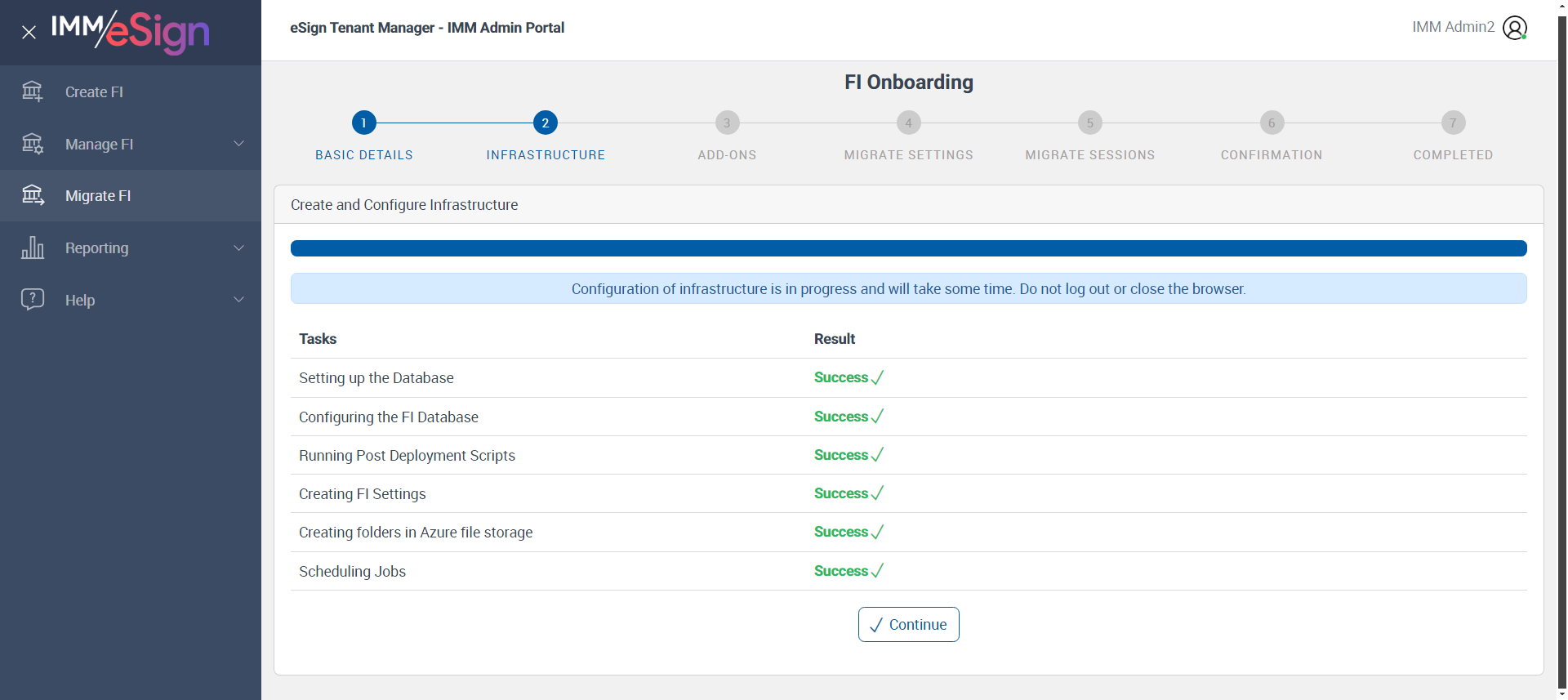1568x700 pixels.
Task: Select the Migrate FI menu item
Action: [98, 196]
